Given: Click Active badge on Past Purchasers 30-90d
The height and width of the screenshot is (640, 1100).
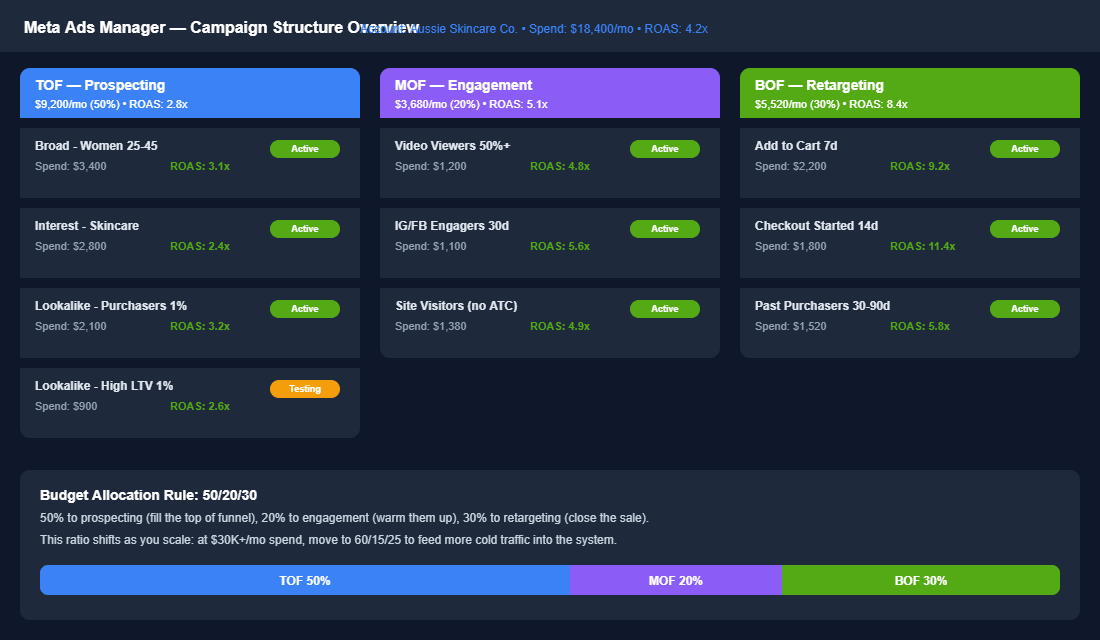Looking at the screenshot, I should pos(1025,309).
